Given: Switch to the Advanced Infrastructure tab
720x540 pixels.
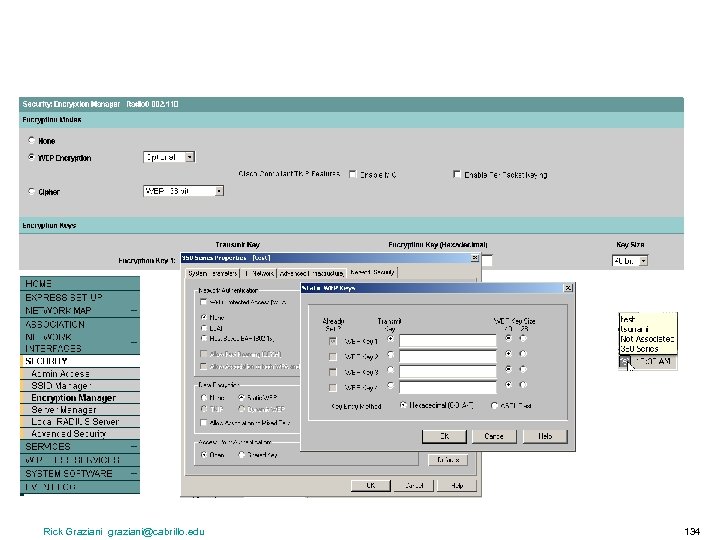Looking at the screenshot, I should pos(311,273).
